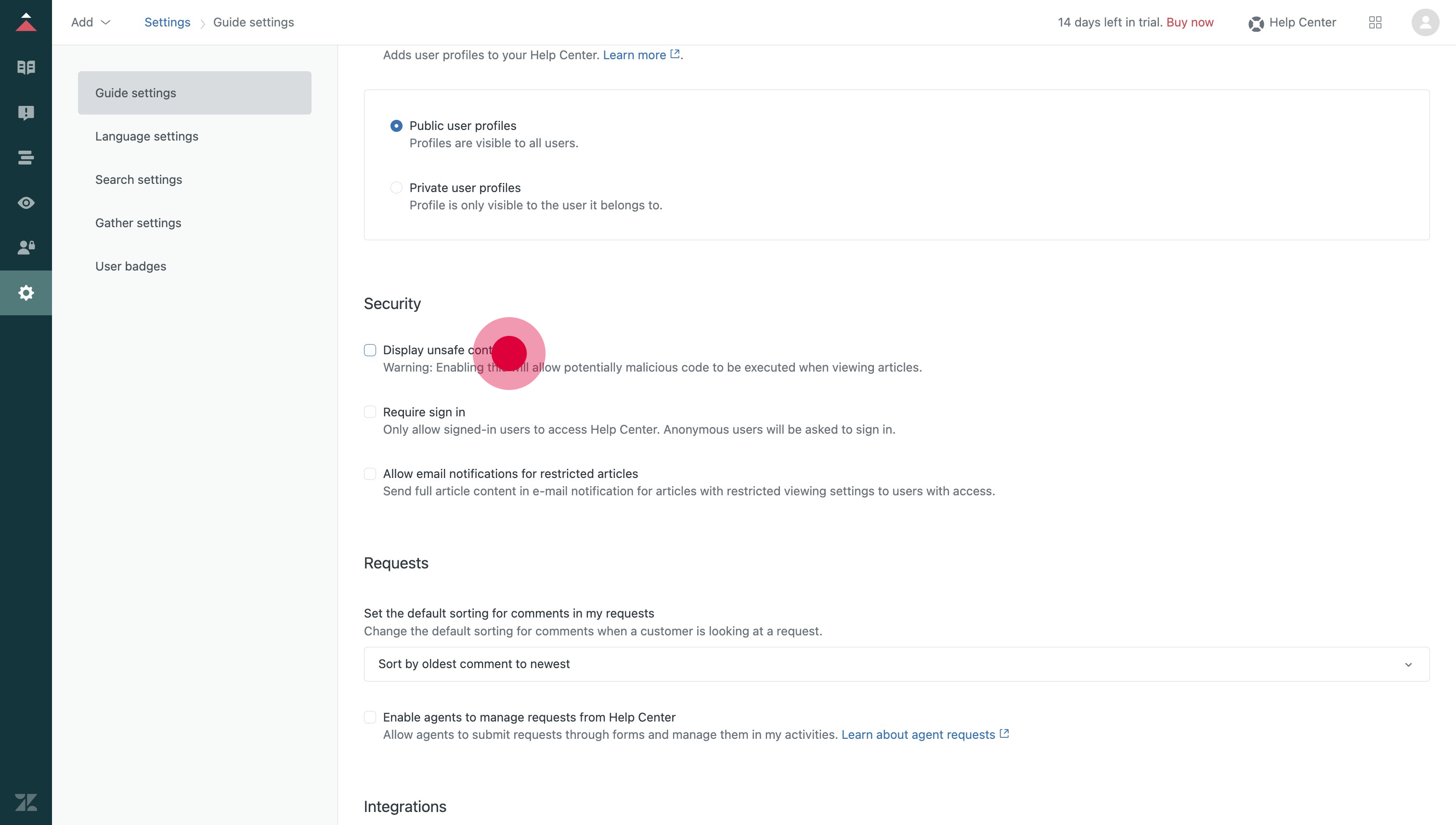Click the user profile avatar
Image resolution: width=1456 pixels, height=825 pixels.
(x=1425, y=23)
